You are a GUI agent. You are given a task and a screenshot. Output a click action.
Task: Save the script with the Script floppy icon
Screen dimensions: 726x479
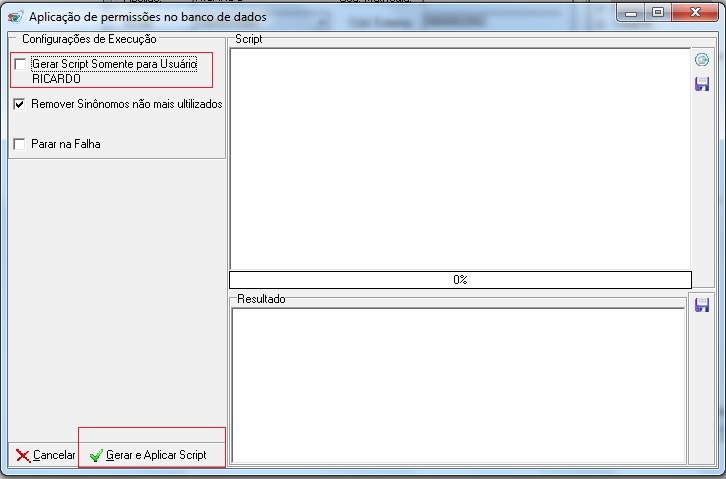[x=702, y=84]
